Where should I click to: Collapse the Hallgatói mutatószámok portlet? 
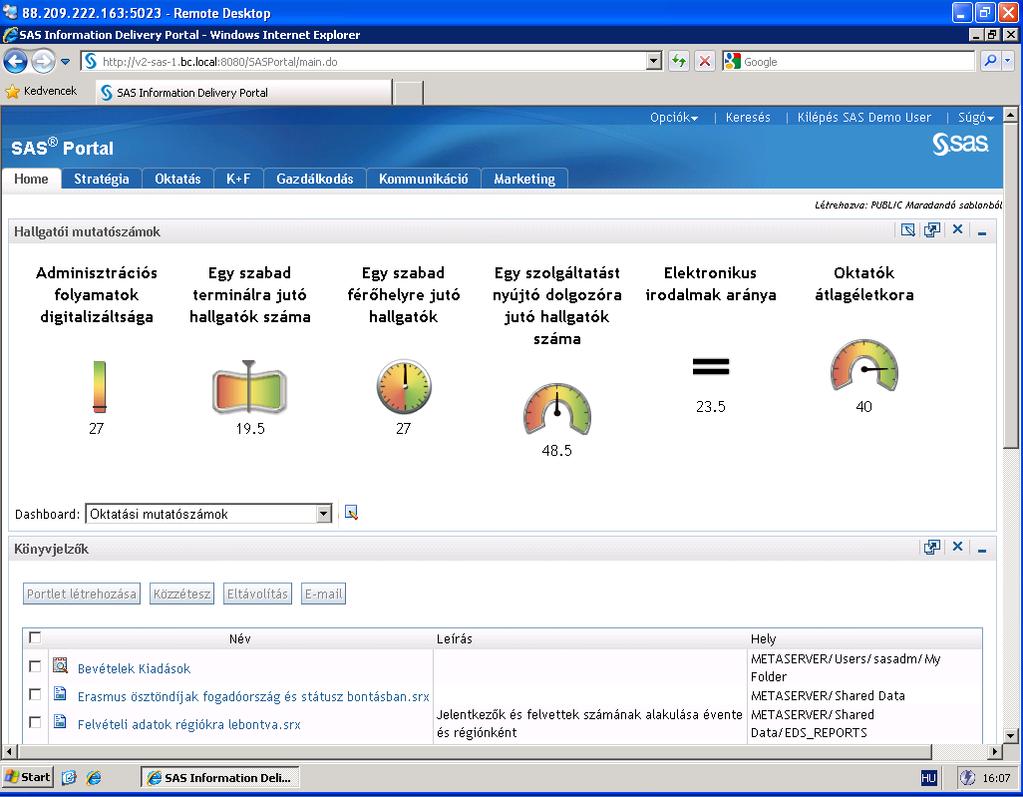point(982,232)
